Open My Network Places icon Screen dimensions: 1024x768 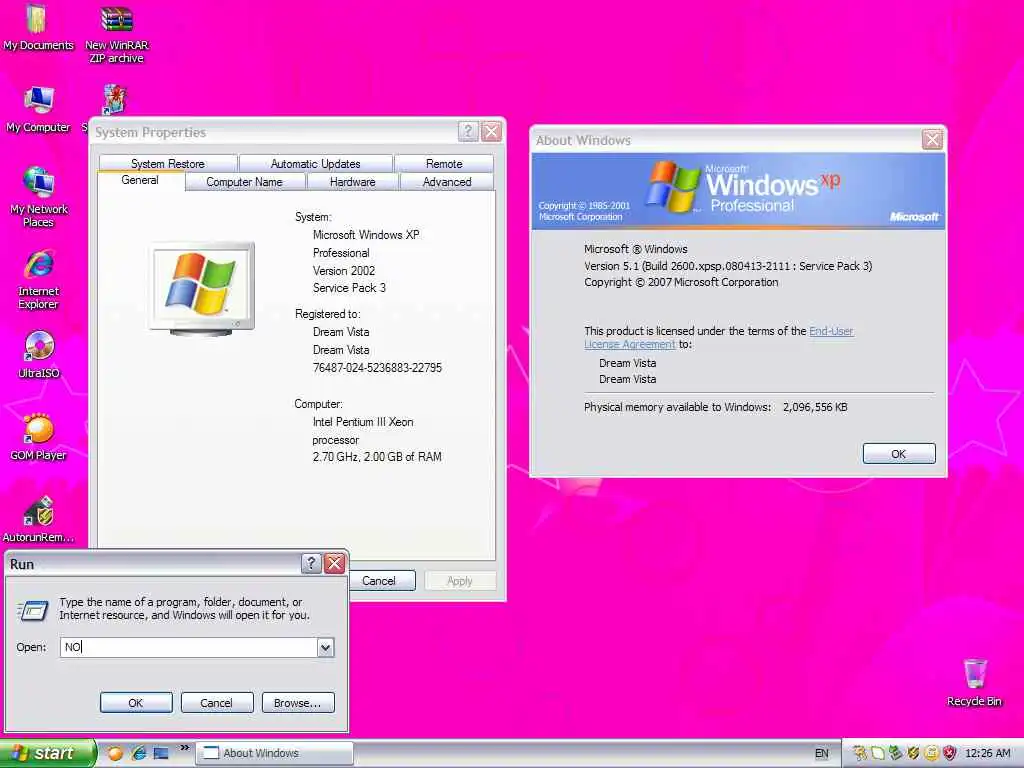click(x=39, y=196)
